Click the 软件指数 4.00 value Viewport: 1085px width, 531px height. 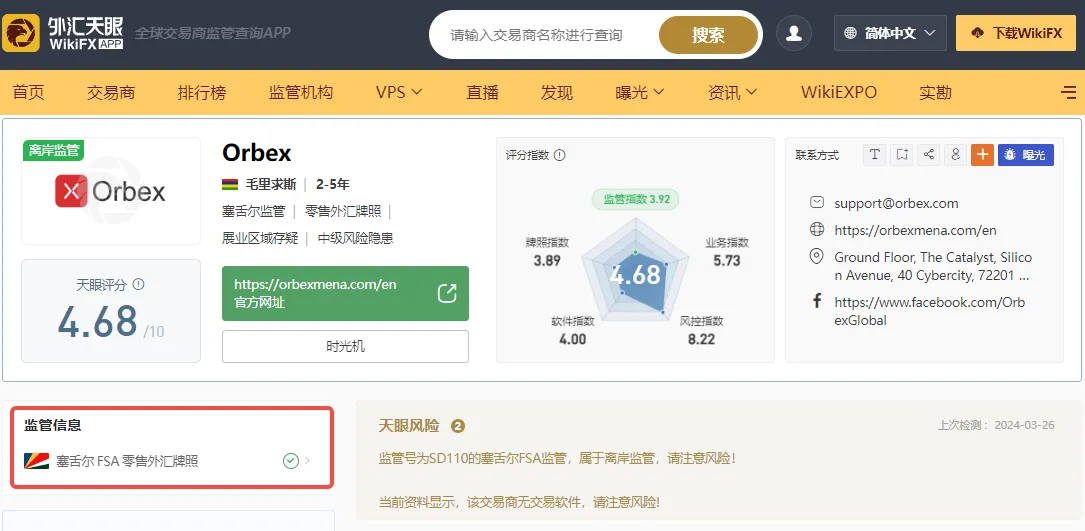[x=572, y=339]
